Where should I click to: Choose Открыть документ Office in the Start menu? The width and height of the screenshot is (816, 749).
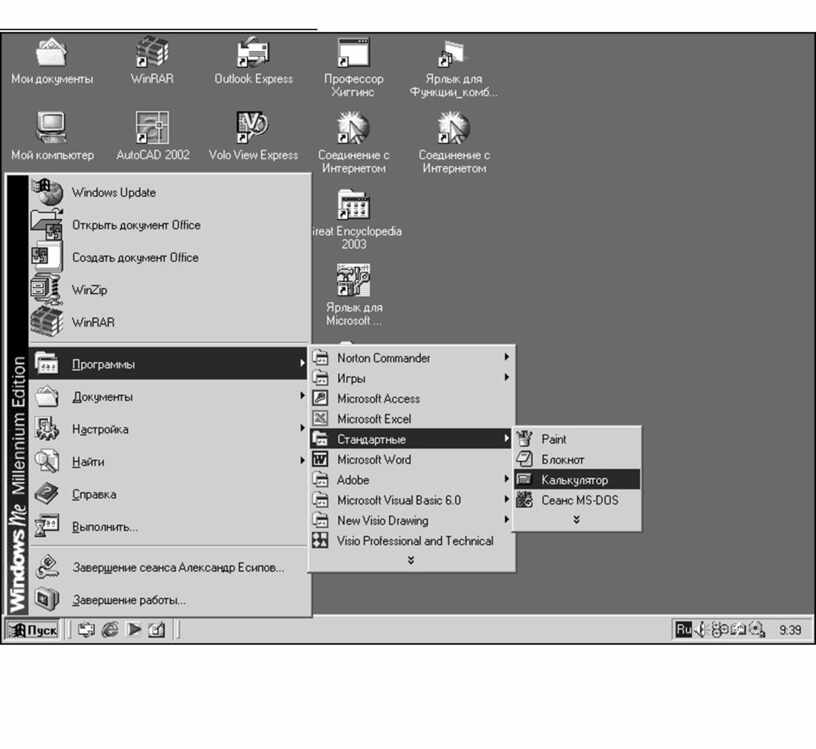(168, 225)
